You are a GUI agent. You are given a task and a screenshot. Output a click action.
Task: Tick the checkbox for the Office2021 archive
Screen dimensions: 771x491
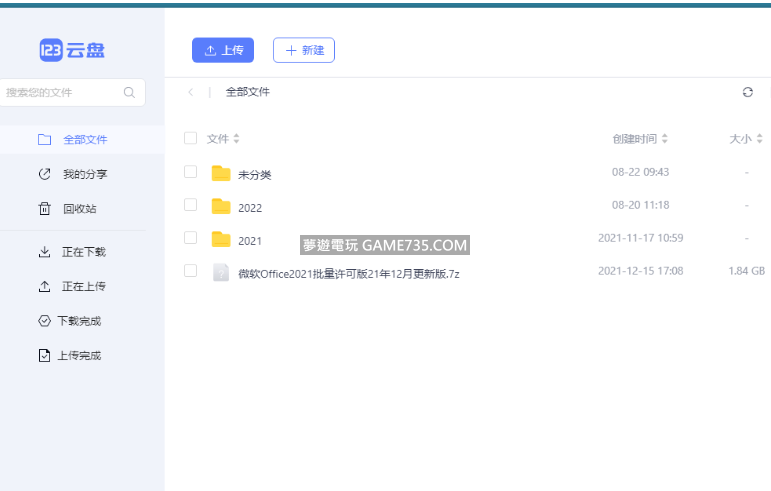point(191,271)
